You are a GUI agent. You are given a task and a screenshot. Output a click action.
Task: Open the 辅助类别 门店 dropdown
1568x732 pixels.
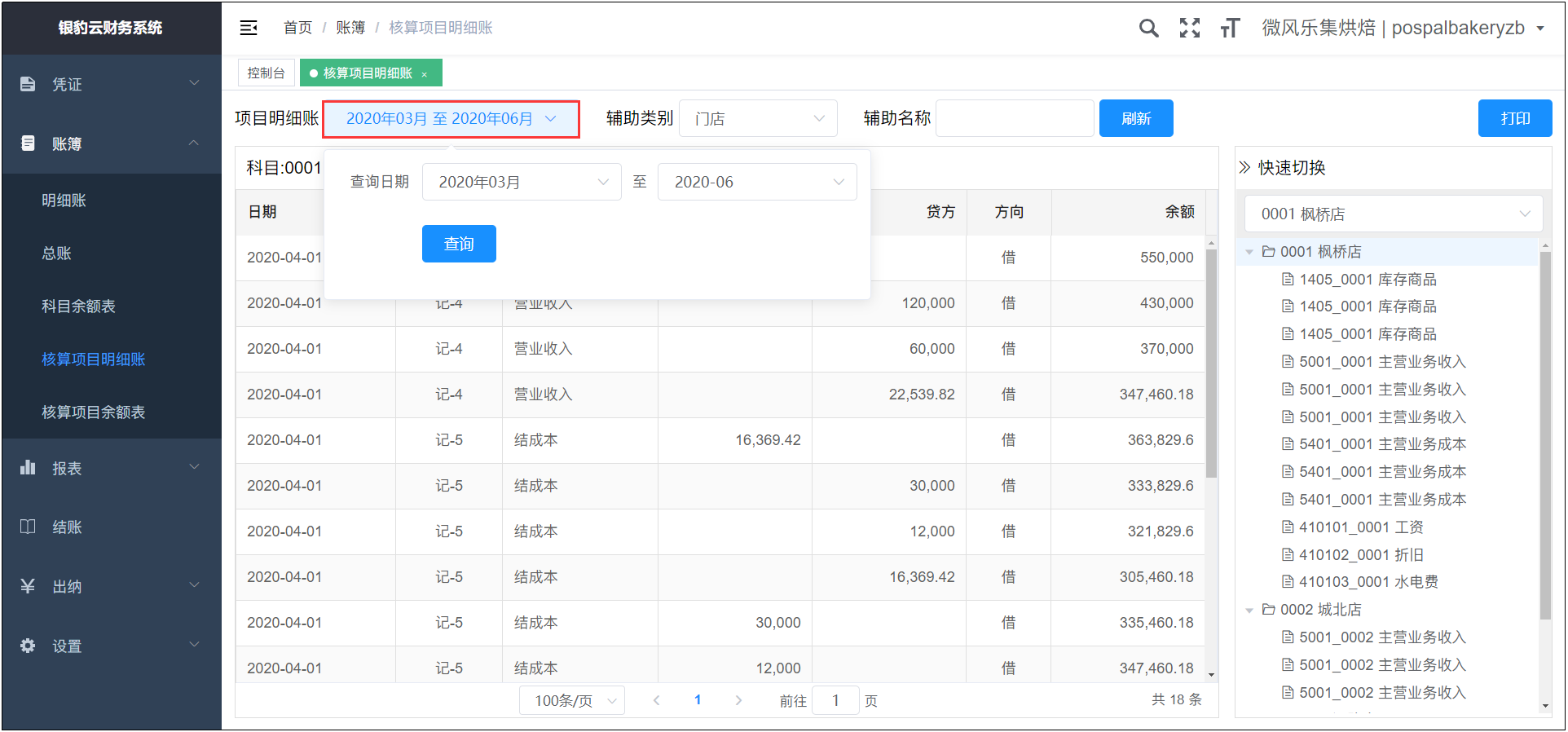click(758, 119)
